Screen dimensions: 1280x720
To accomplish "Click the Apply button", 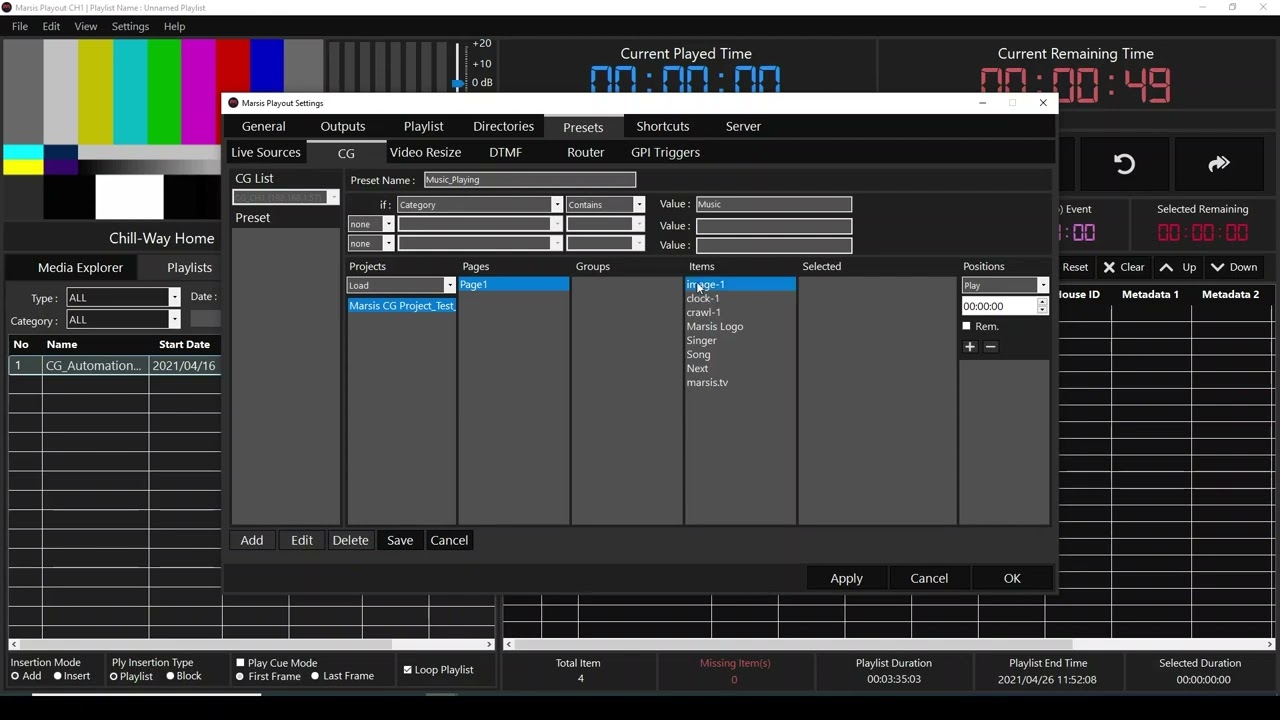I will [846, 578].
